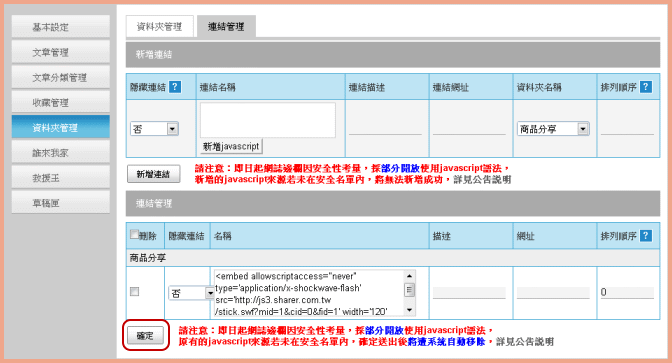This screenshot has width=672, height=363.
Task: Click scrollbar down arrow in embed code textarea
Action: 409,310
